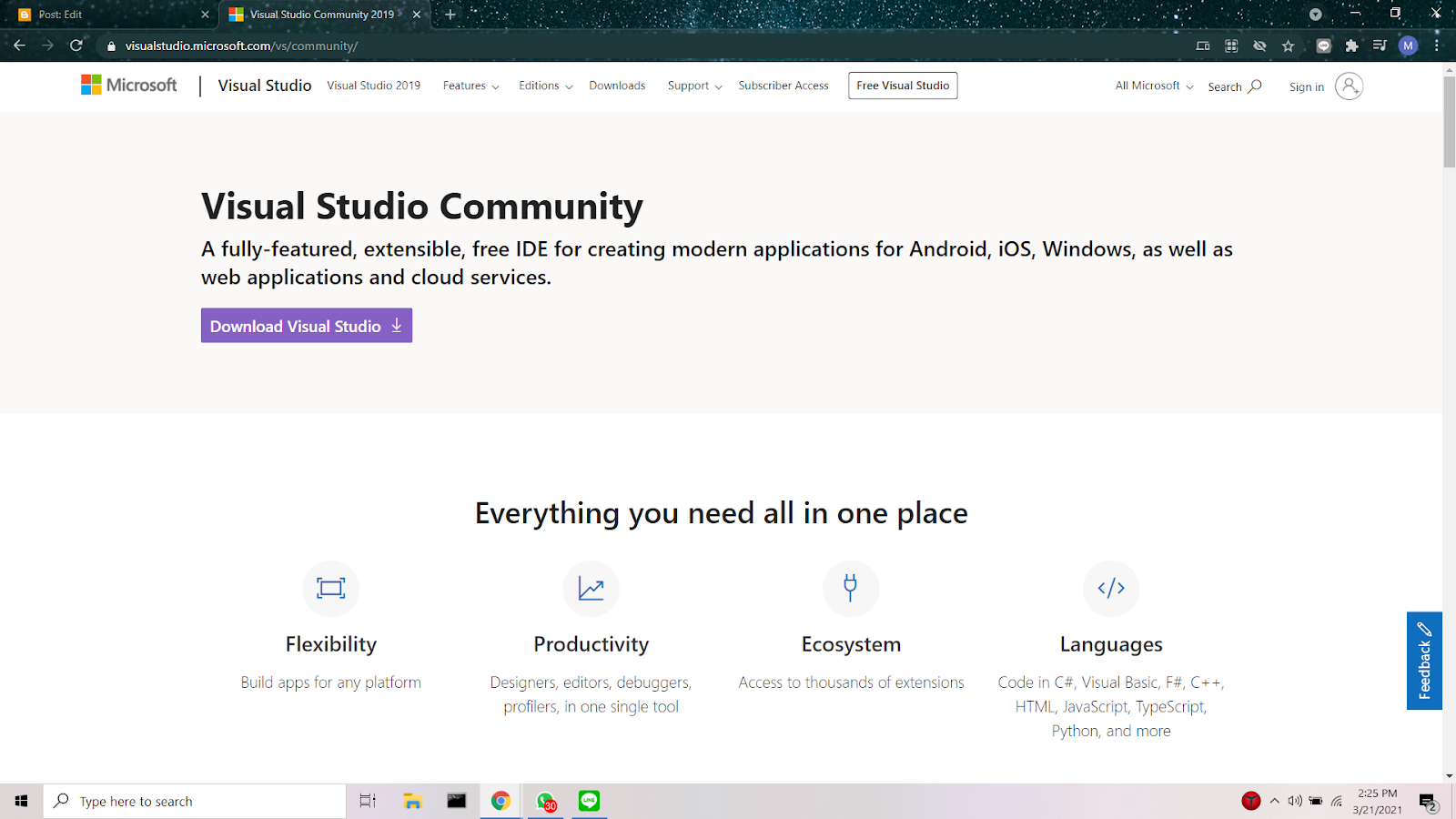Click the Productivity heading
Image resolution: width=1456 pixels, height=819 pixels.
[591, 644]
